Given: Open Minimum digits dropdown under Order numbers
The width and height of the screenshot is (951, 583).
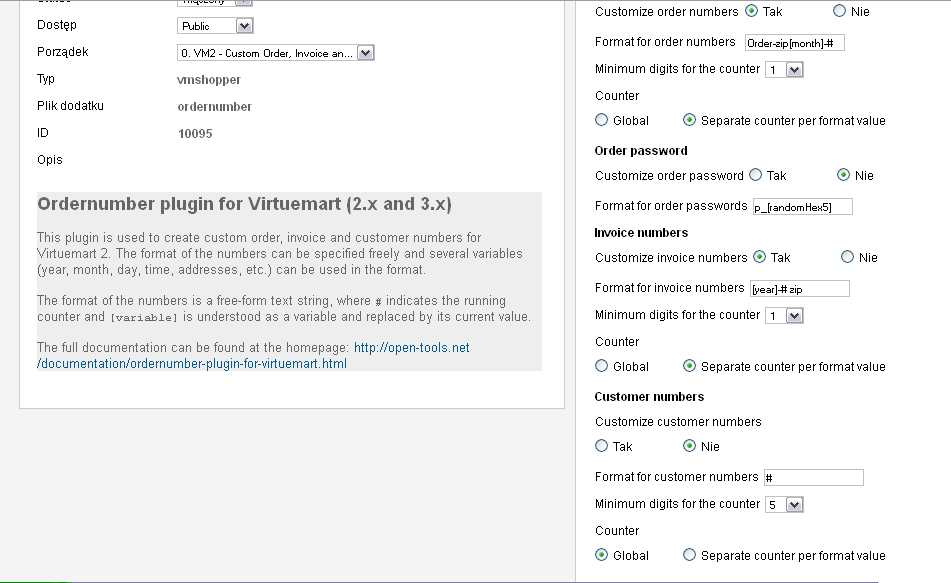Looking at the screenshot, I should [x=784, y=70].
